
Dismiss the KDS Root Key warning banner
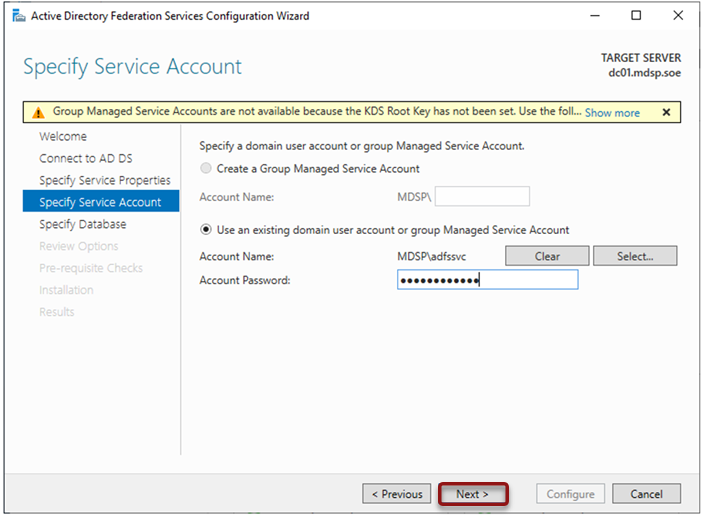tap(666, 112)
